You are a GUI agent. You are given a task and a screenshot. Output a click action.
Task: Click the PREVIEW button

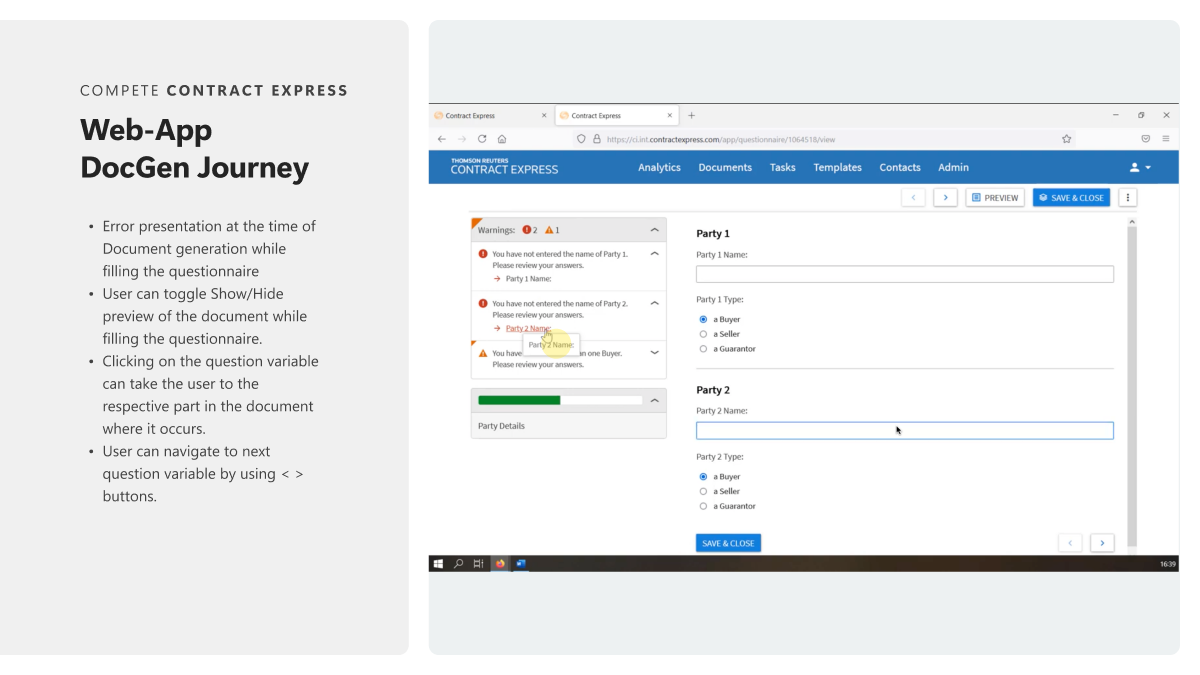tap(995, 198)
